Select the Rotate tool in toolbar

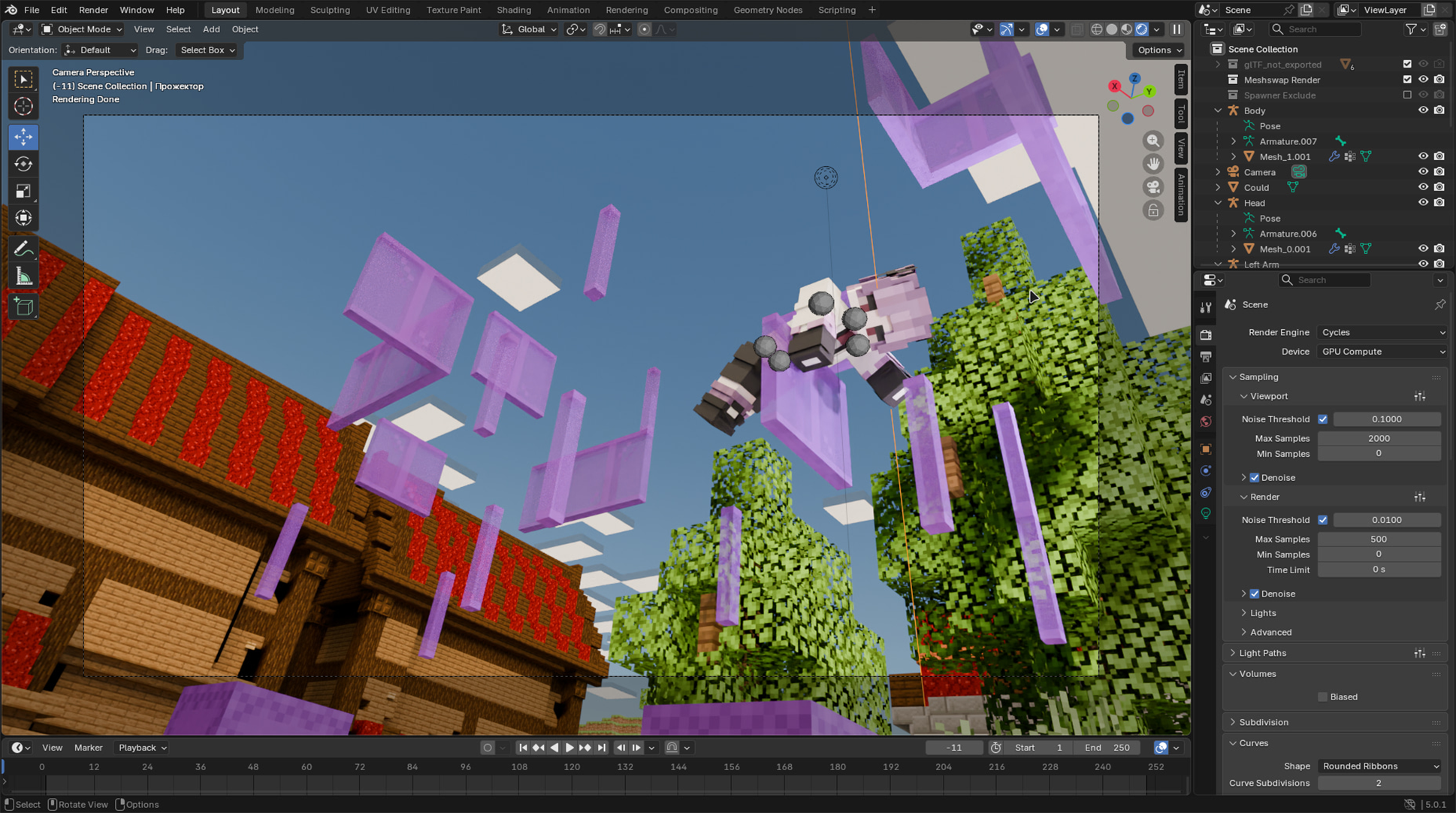click(23, 164)
